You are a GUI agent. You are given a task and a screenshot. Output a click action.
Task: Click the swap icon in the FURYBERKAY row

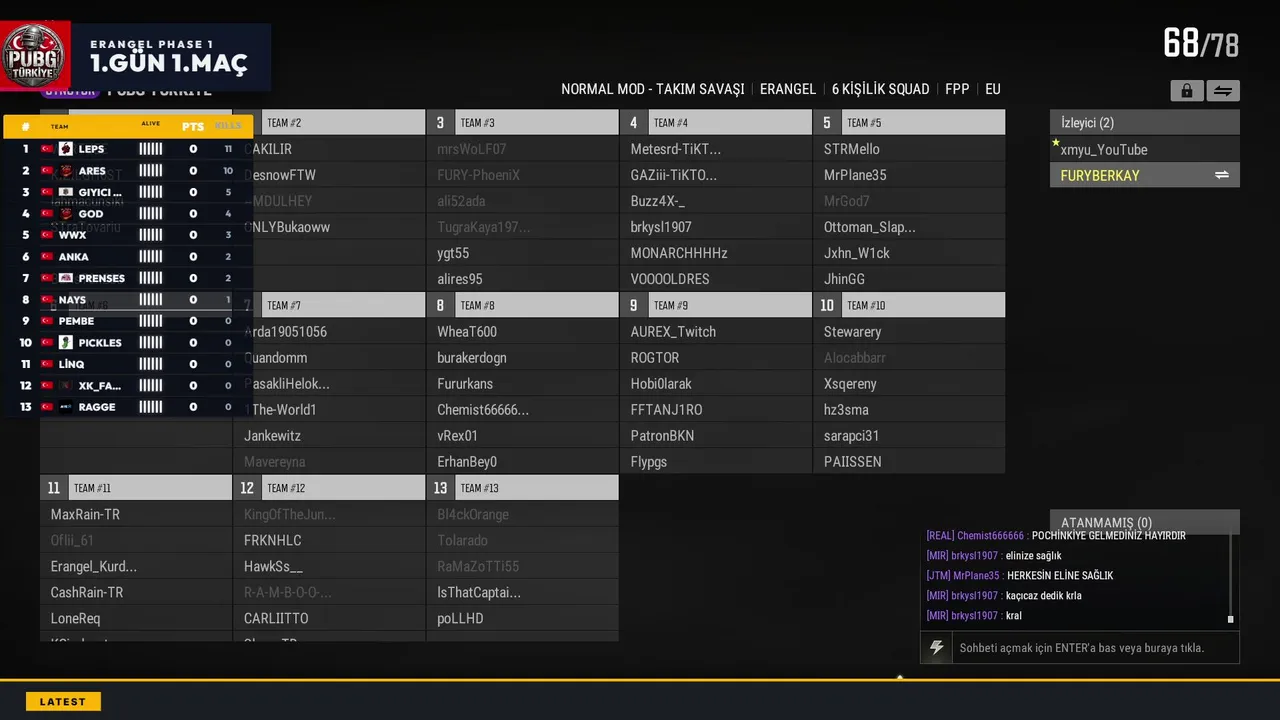(x=1221, y=175)
